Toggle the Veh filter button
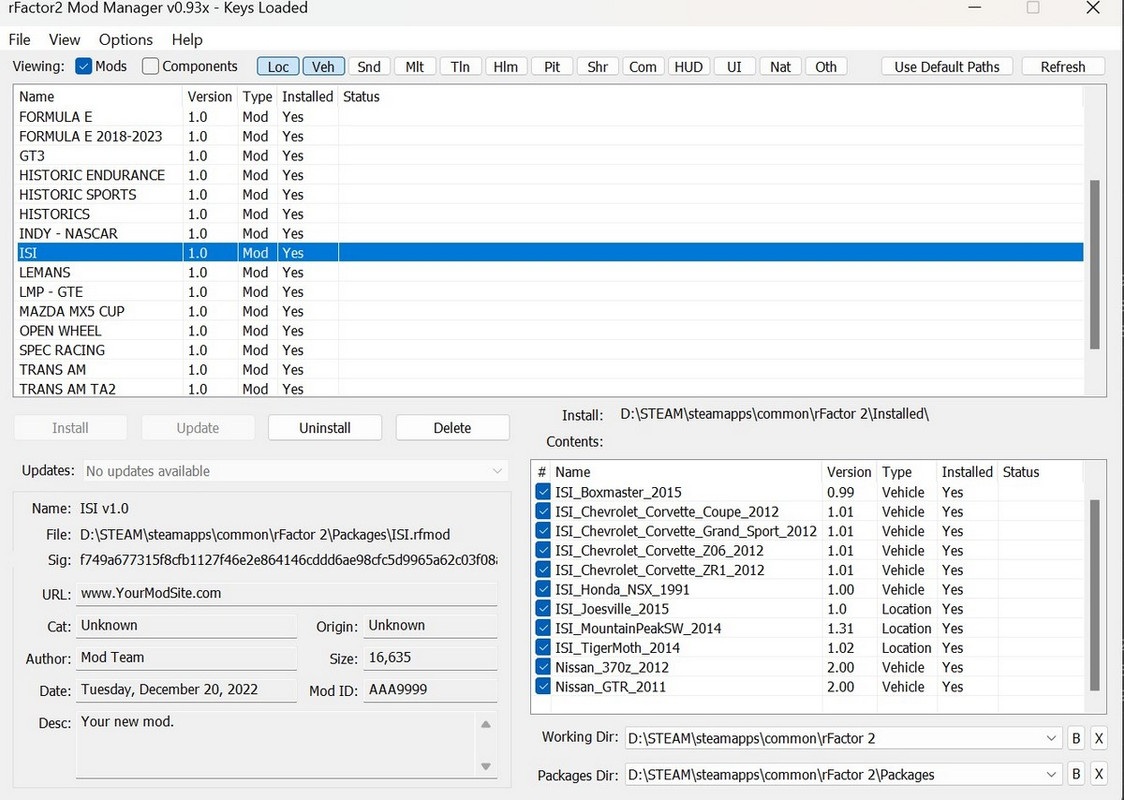1124x800 pixels. coord(323,67)
